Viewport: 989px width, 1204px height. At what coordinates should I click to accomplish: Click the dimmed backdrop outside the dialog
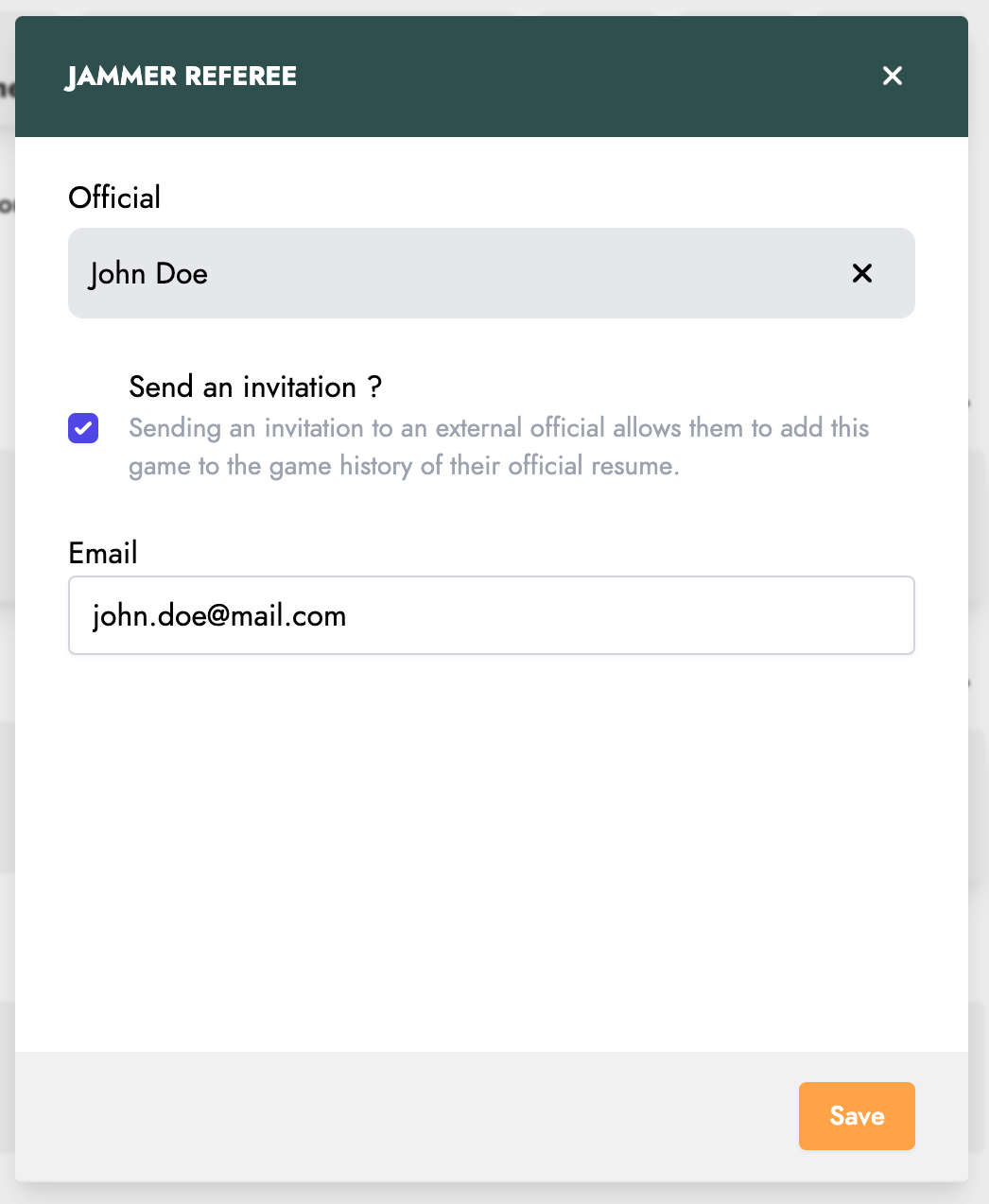click(x=979, y=567)
